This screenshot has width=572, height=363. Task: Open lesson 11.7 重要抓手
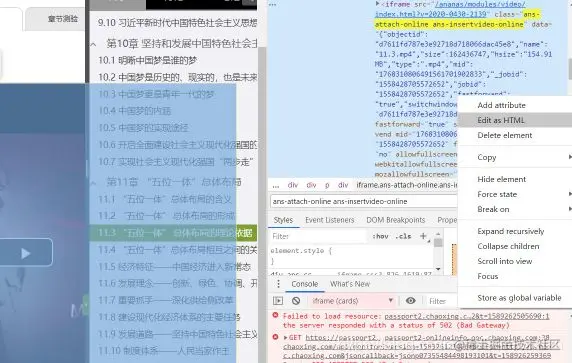(x=166, y=300)
